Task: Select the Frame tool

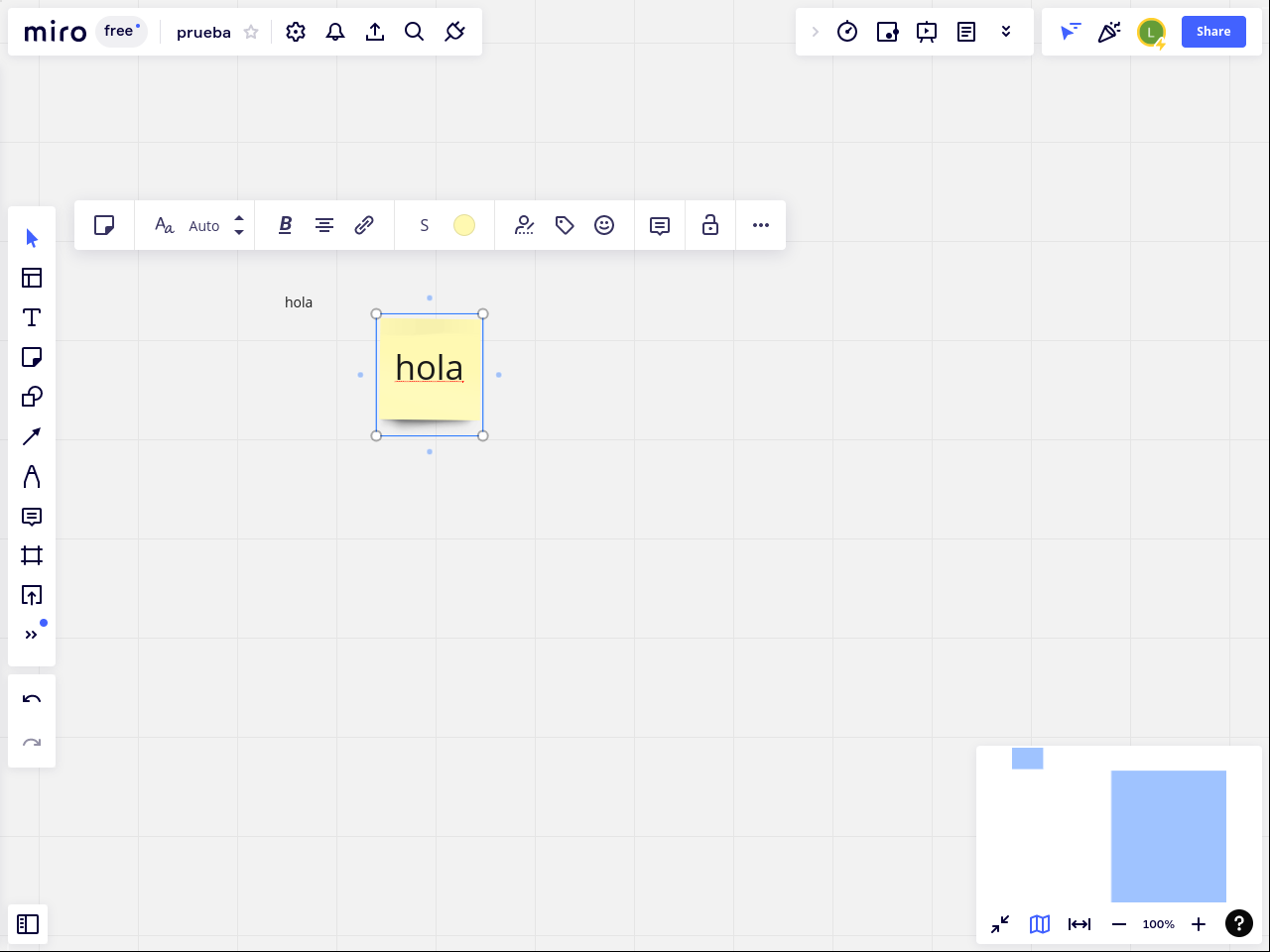Action: click(x=32, y=555)
